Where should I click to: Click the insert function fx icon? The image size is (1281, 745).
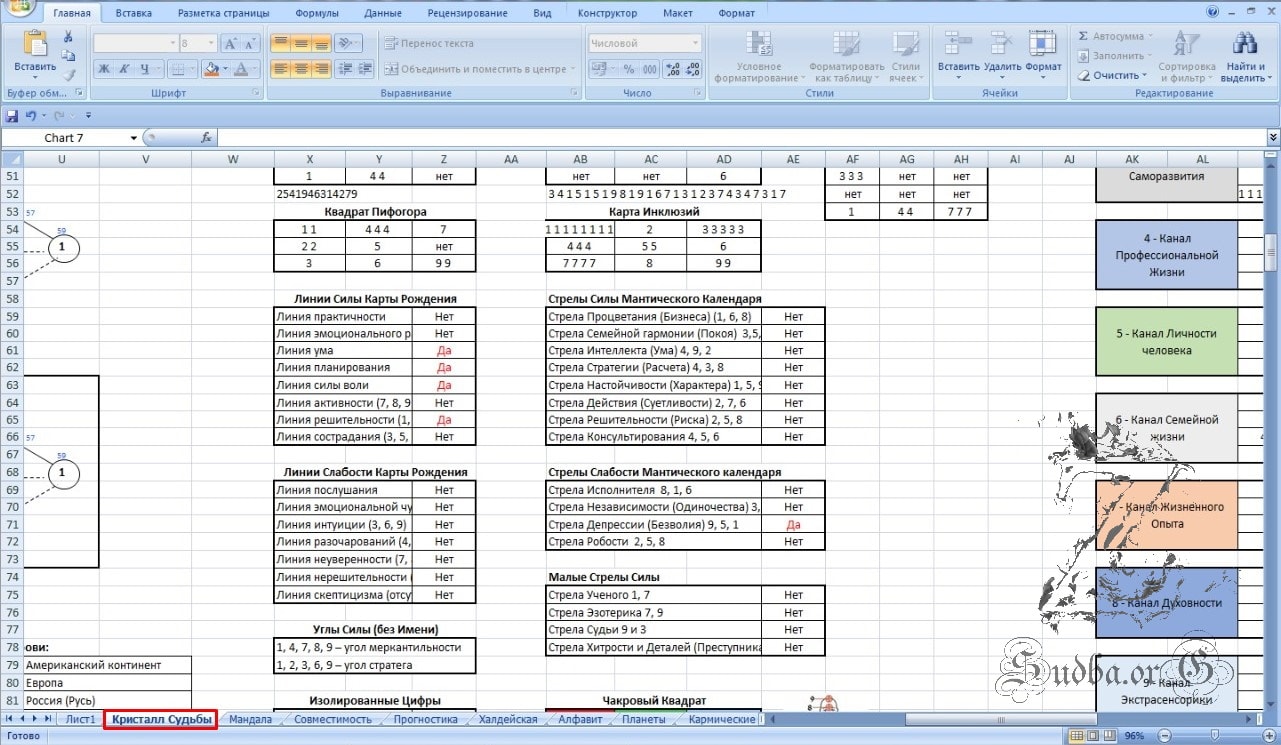click(206, 138)
